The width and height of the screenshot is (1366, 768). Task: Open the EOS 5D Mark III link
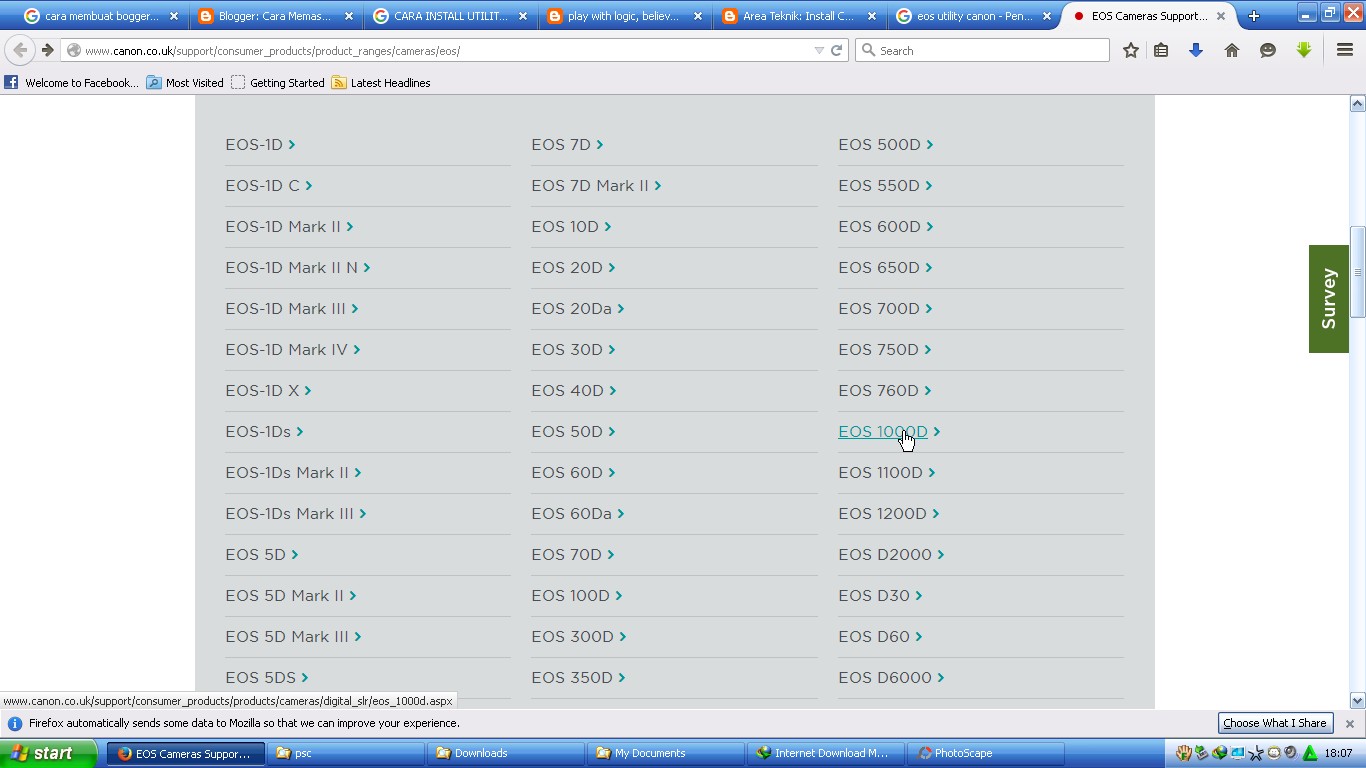point(293,637)
